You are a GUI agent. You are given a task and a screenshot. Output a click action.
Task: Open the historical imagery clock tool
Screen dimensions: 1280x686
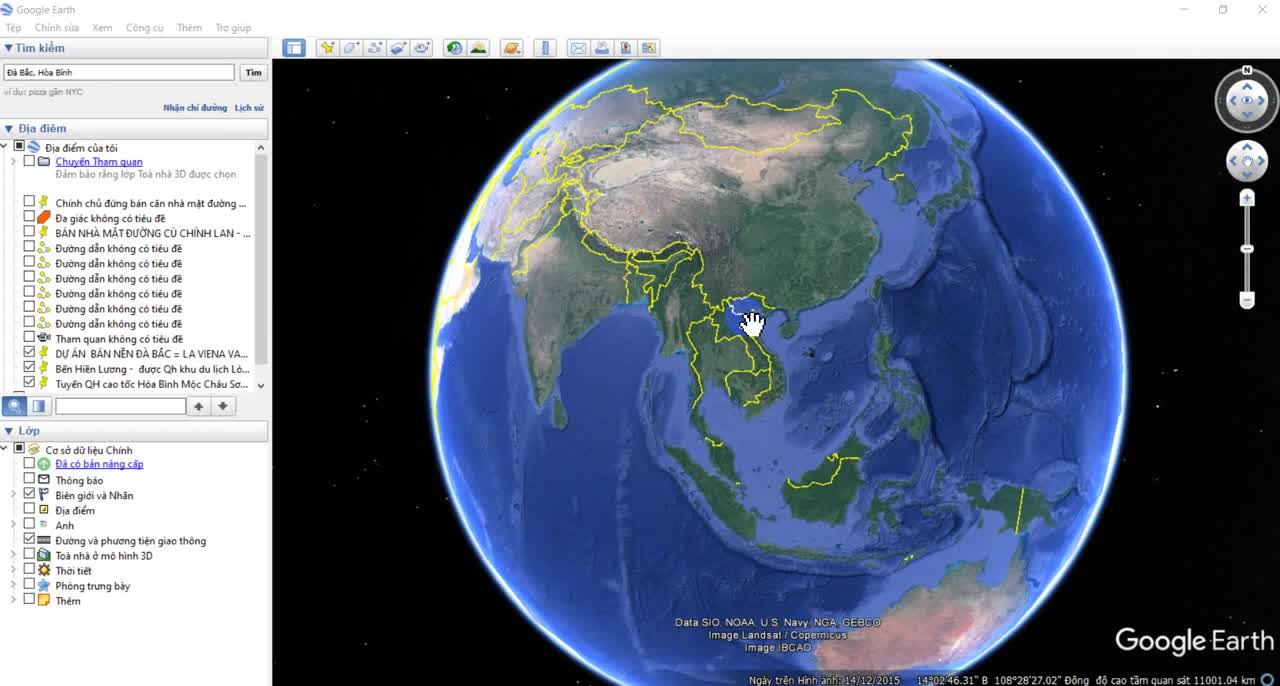(x=454, y=48)
